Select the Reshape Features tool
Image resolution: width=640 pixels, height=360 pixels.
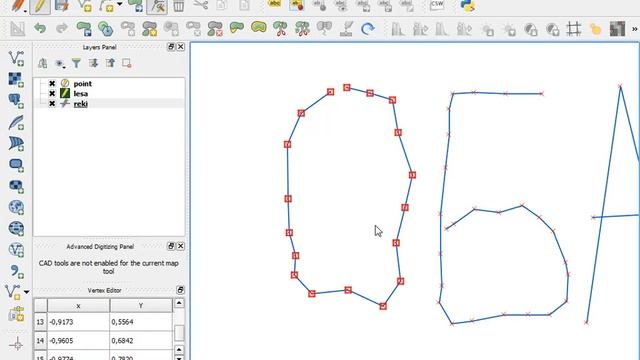pyautogui.click(x=237, y=28)
